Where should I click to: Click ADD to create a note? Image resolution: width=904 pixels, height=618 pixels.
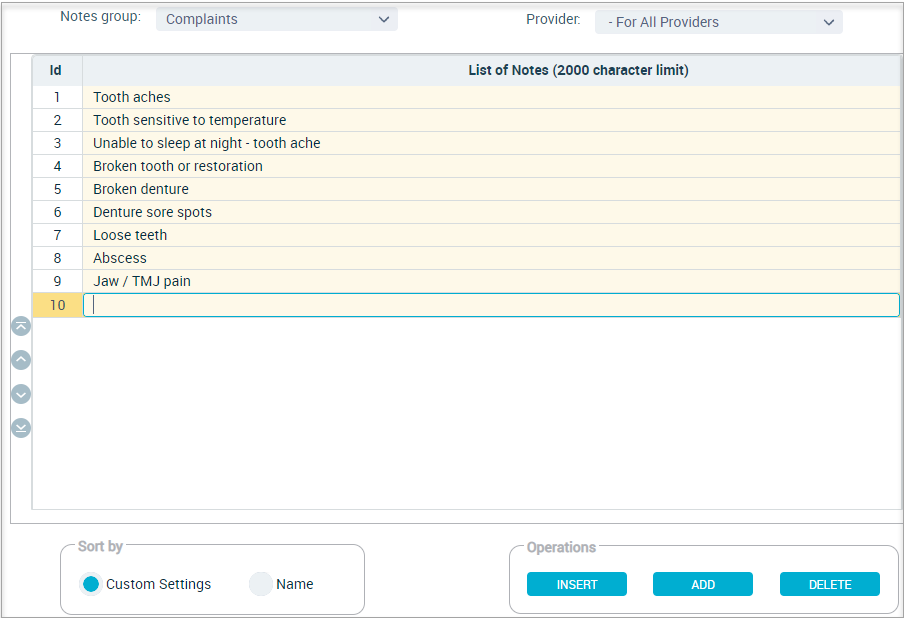pyautogui.click(x=703, y=584)
